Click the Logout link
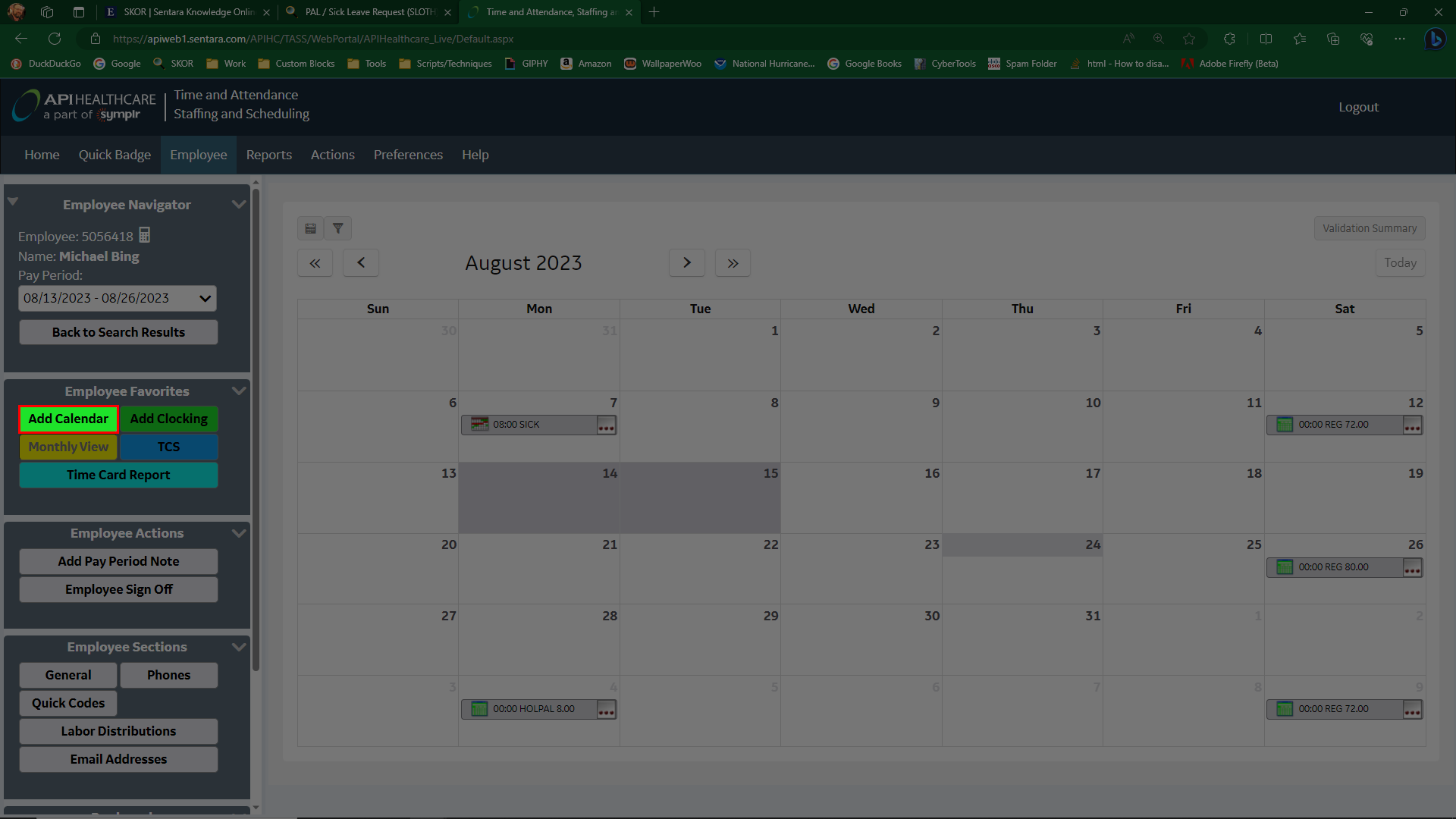The height and width of the screenshot is (819, 1456). [x=1358, y=107]
